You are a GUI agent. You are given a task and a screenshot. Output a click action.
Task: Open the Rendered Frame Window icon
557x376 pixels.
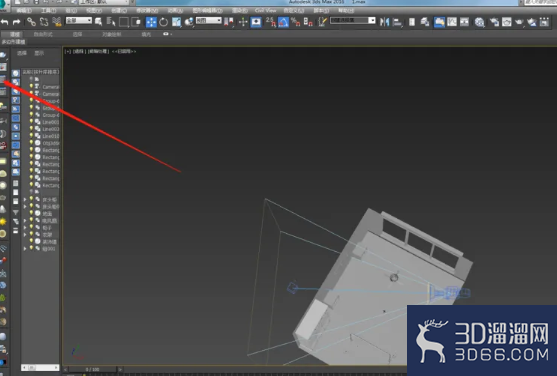[507, 22]
